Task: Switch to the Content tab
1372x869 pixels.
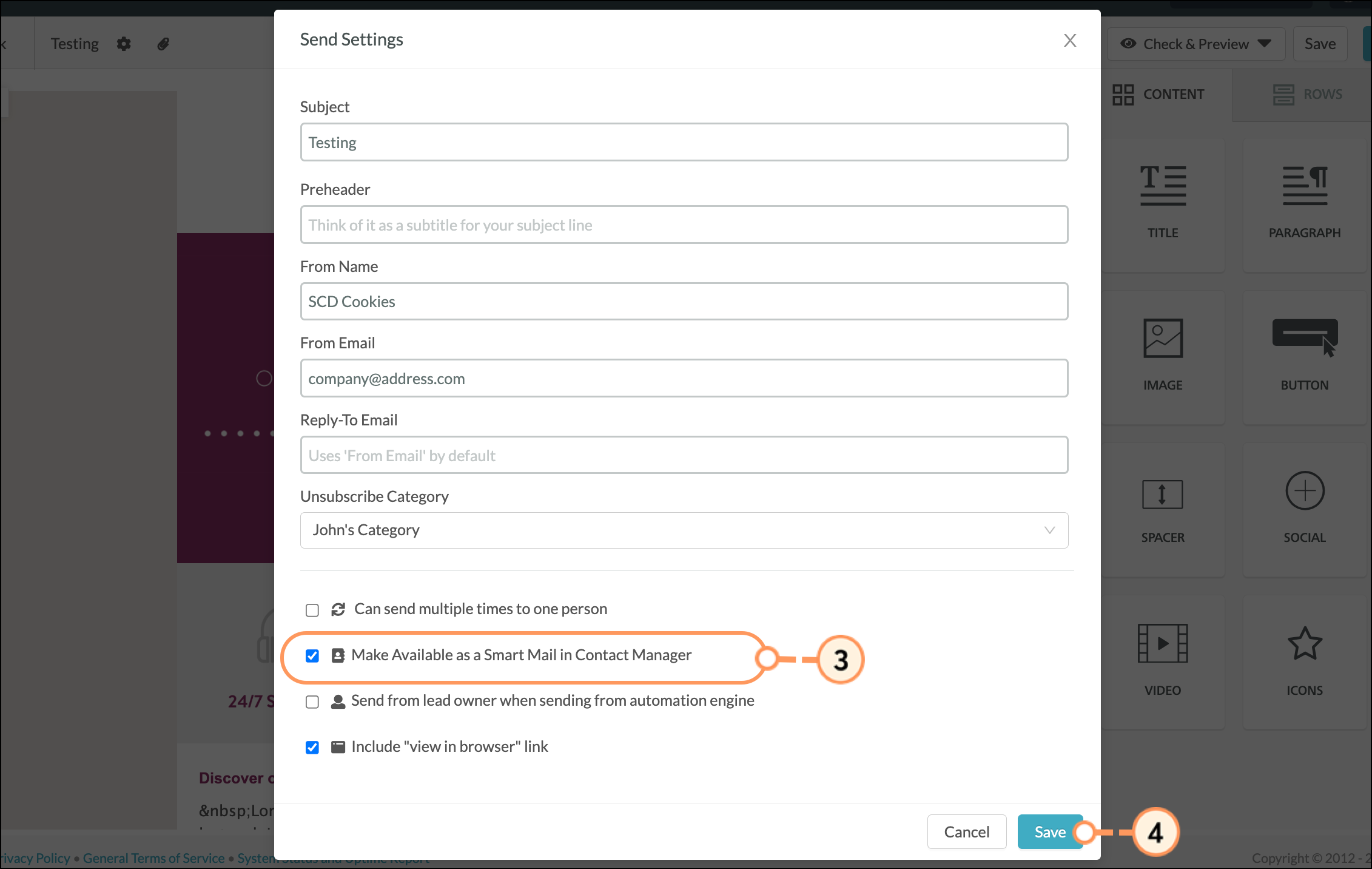Action: (x=1158, y=95)
